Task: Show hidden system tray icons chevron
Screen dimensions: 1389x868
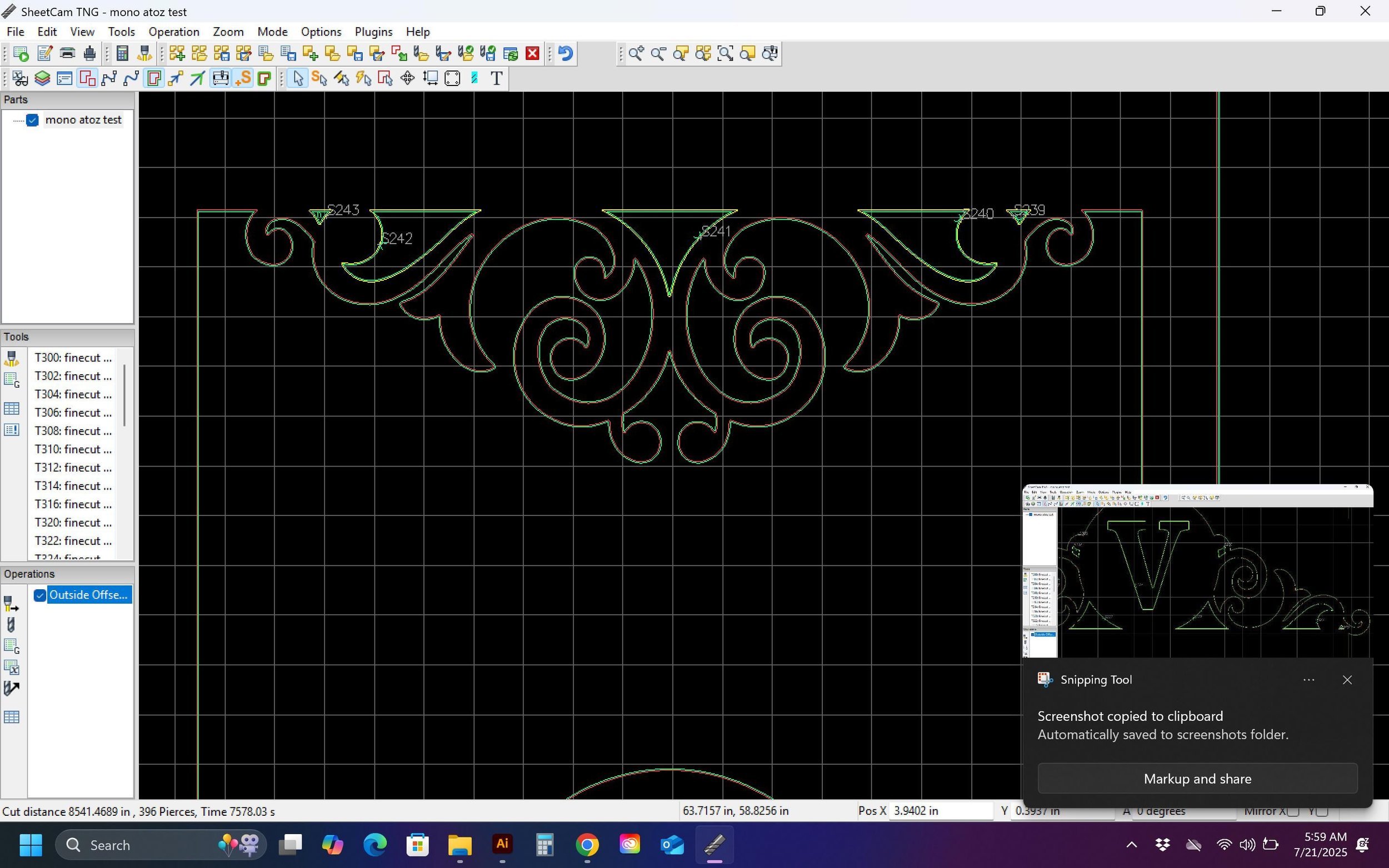Action: [1131, 845]
